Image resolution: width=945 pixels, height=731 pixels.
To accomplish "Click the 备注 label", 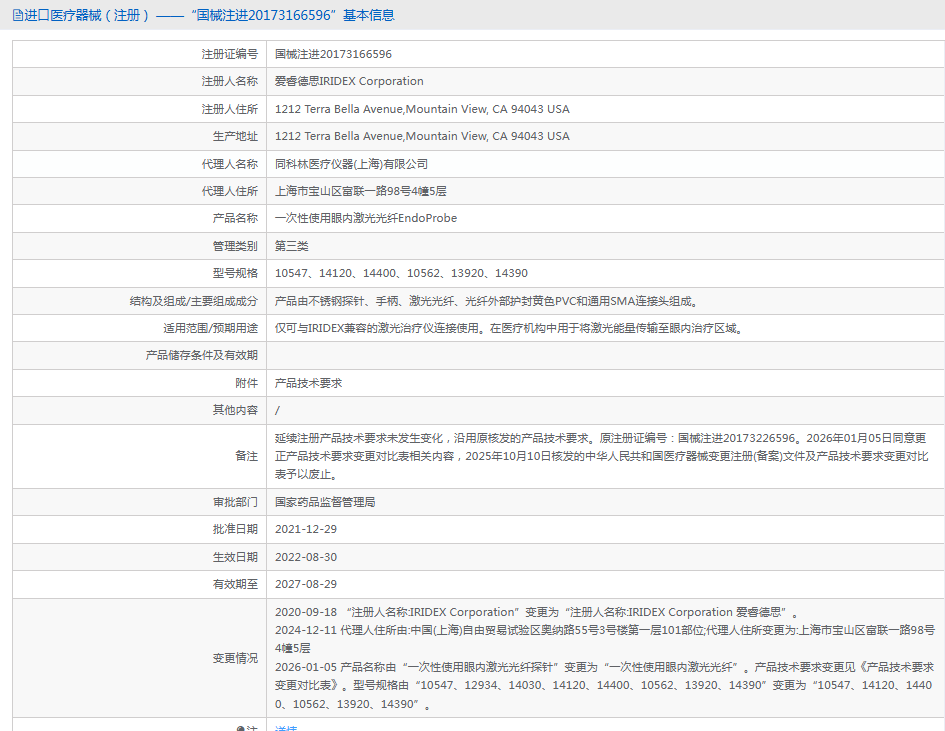I will [x=246, y=456].
